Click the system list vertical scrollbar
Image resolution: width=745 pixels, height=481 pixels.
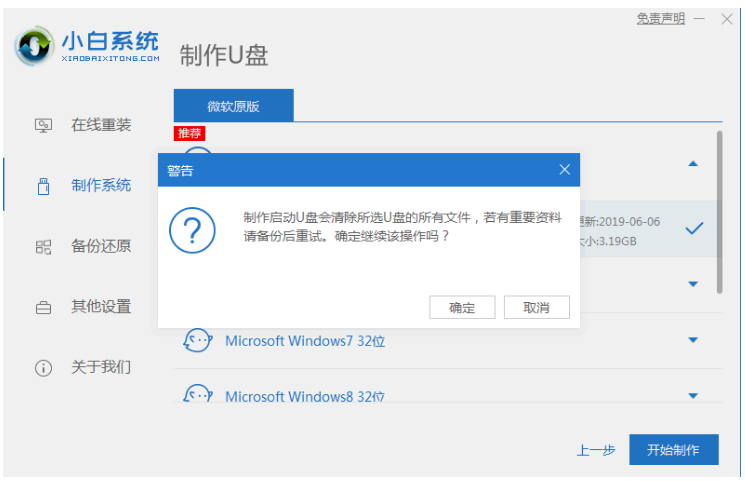(x=719, y=210)
